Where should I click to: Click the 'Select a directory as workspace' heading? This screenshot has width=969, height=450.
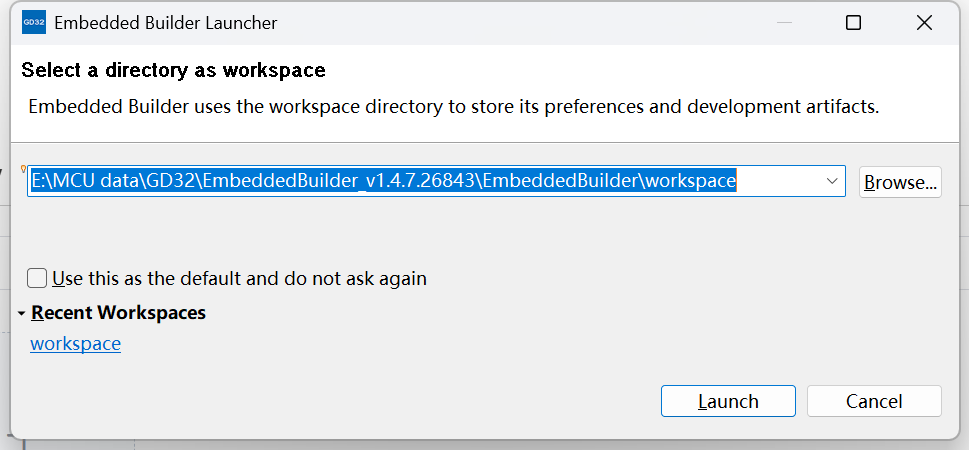pos(173,70)
